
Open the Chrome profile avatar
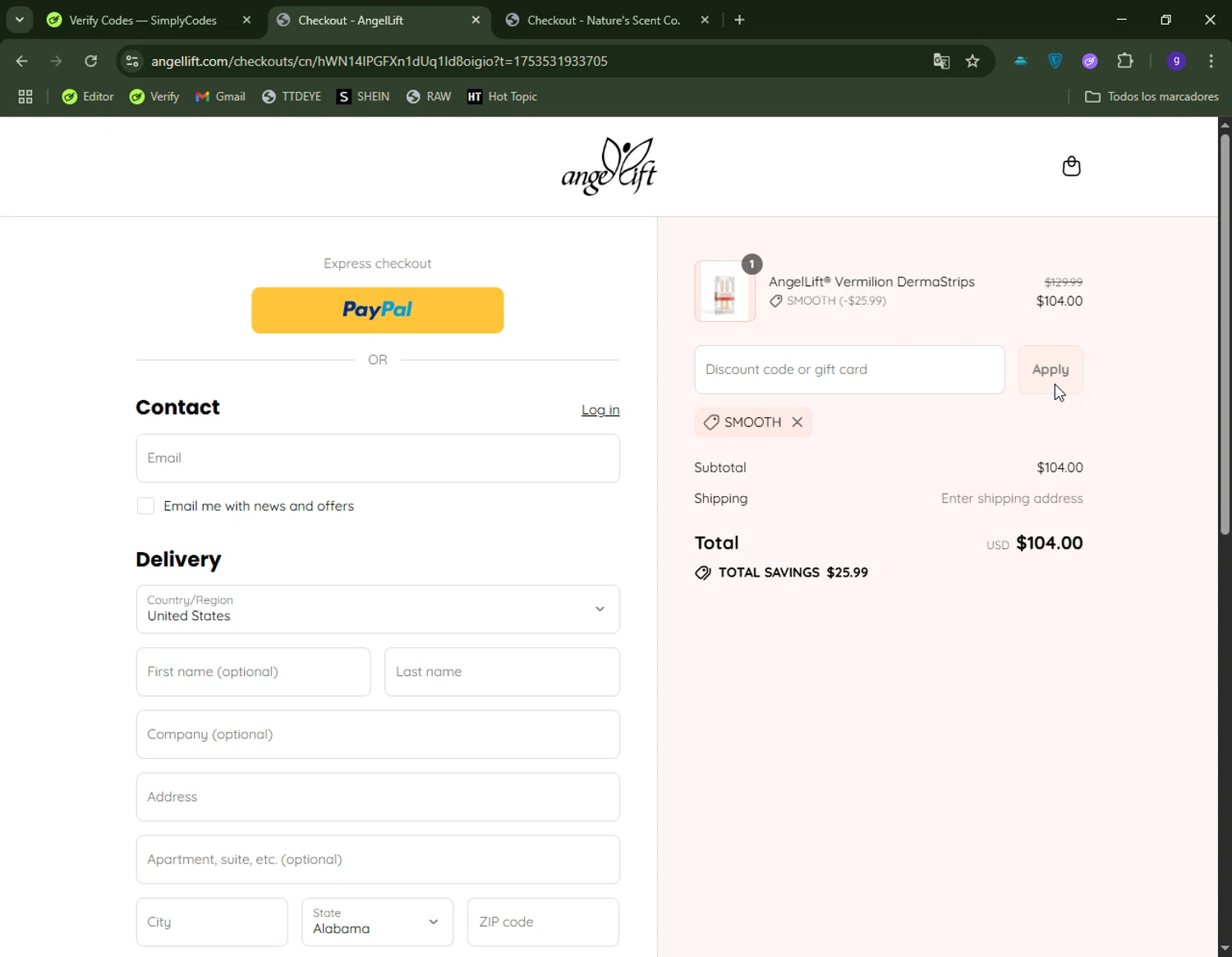1176,61
